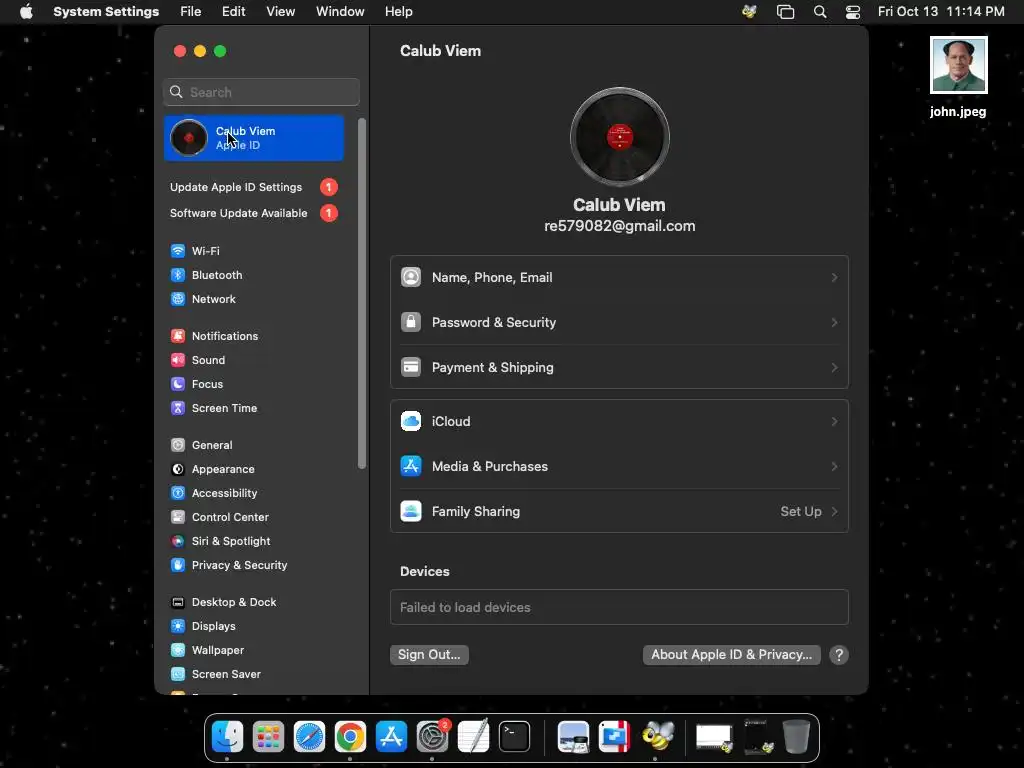Screen dimensions: 1024x768
Task: Click About Apple ID & Privacy... button
Action: [731, 654]
